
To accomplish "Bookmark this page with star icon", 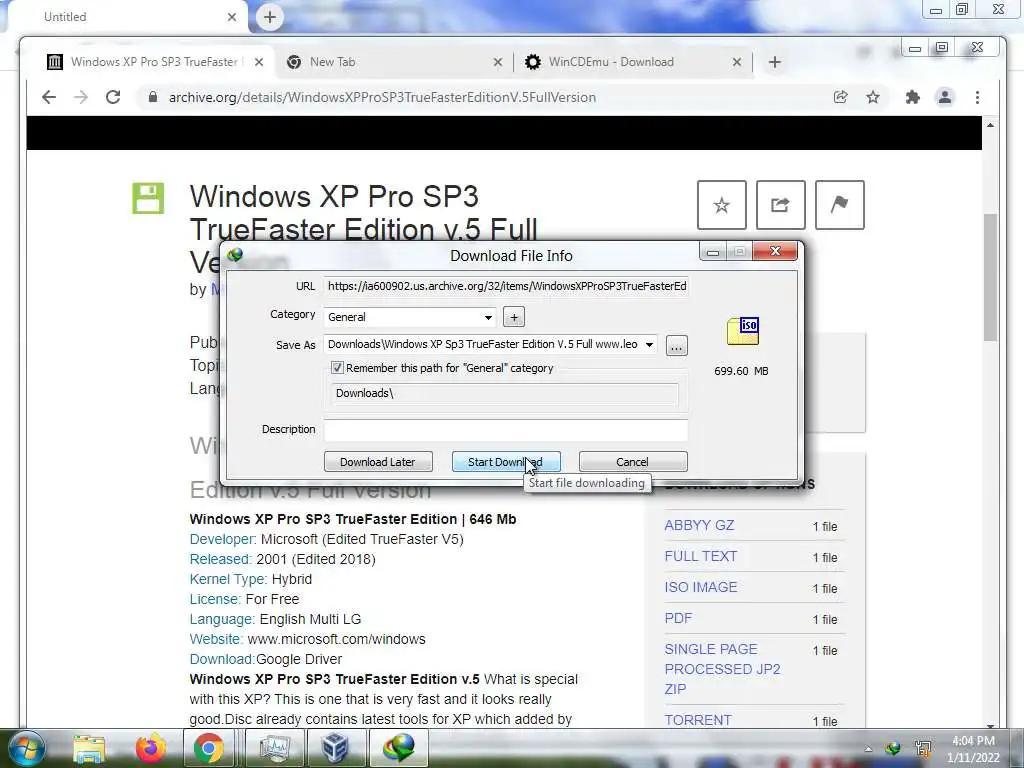I will coord(873,97).
